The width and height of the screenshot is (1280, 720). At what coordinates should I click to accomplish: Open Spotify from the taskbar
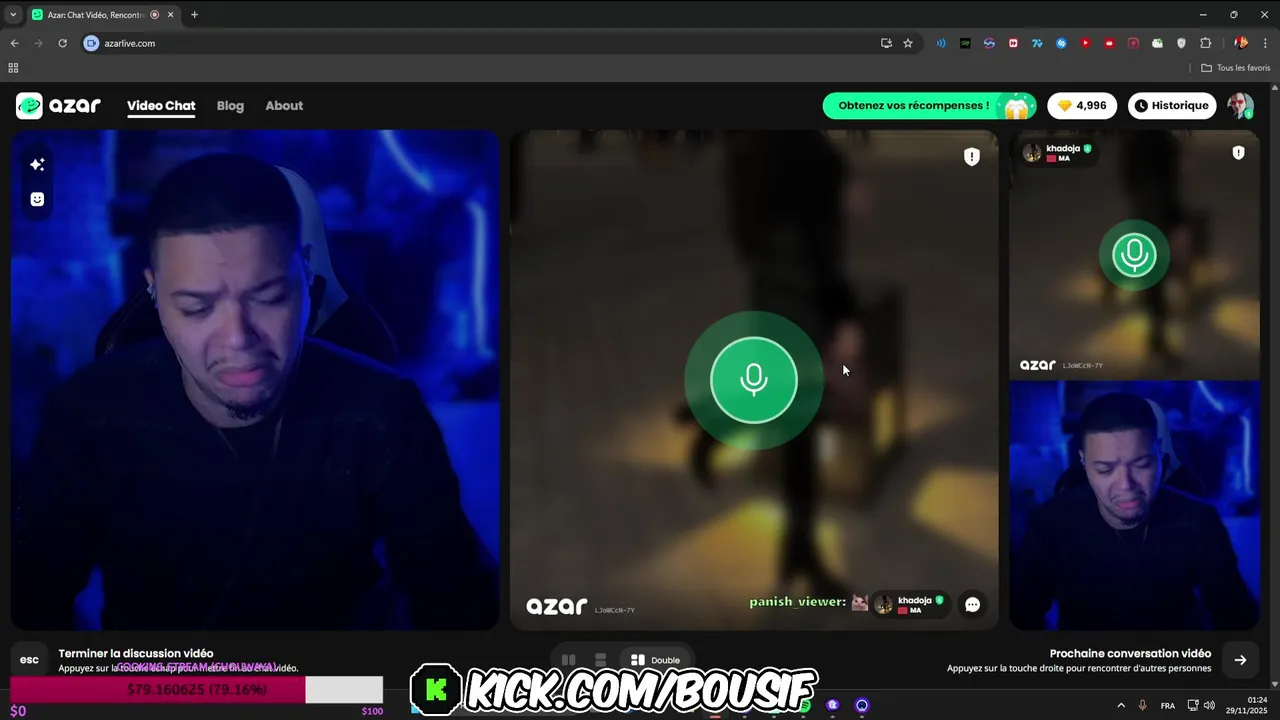[x=804, y=705]
